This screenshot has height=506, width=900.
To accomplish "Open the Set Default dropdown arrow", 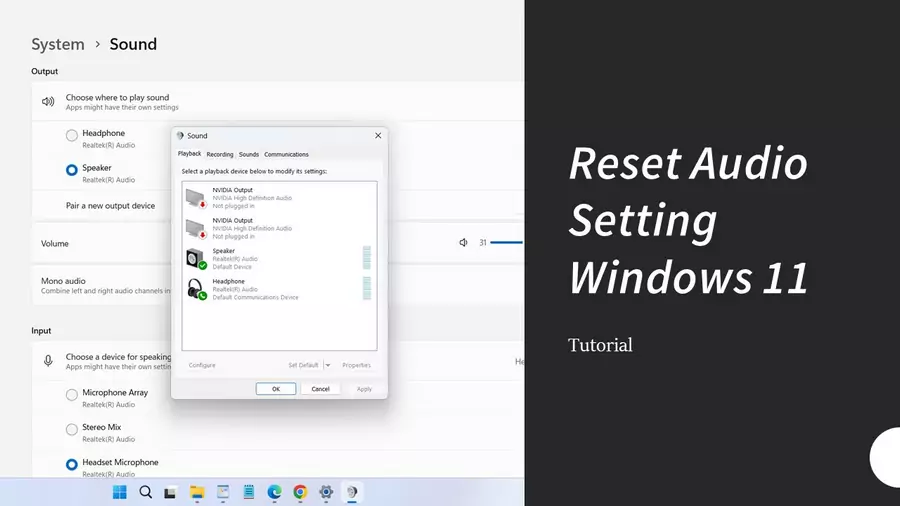I will (x=328, y=365).
